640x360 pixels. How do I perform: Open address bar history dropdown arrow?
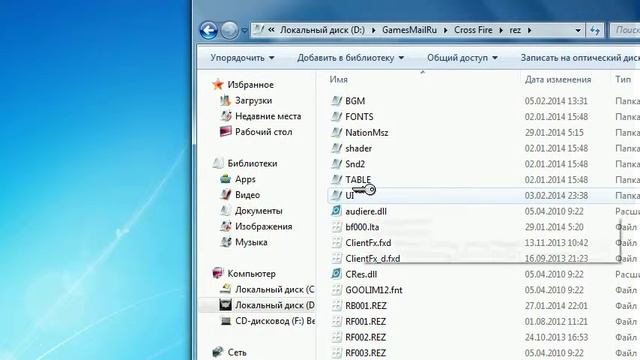(578, 30)
